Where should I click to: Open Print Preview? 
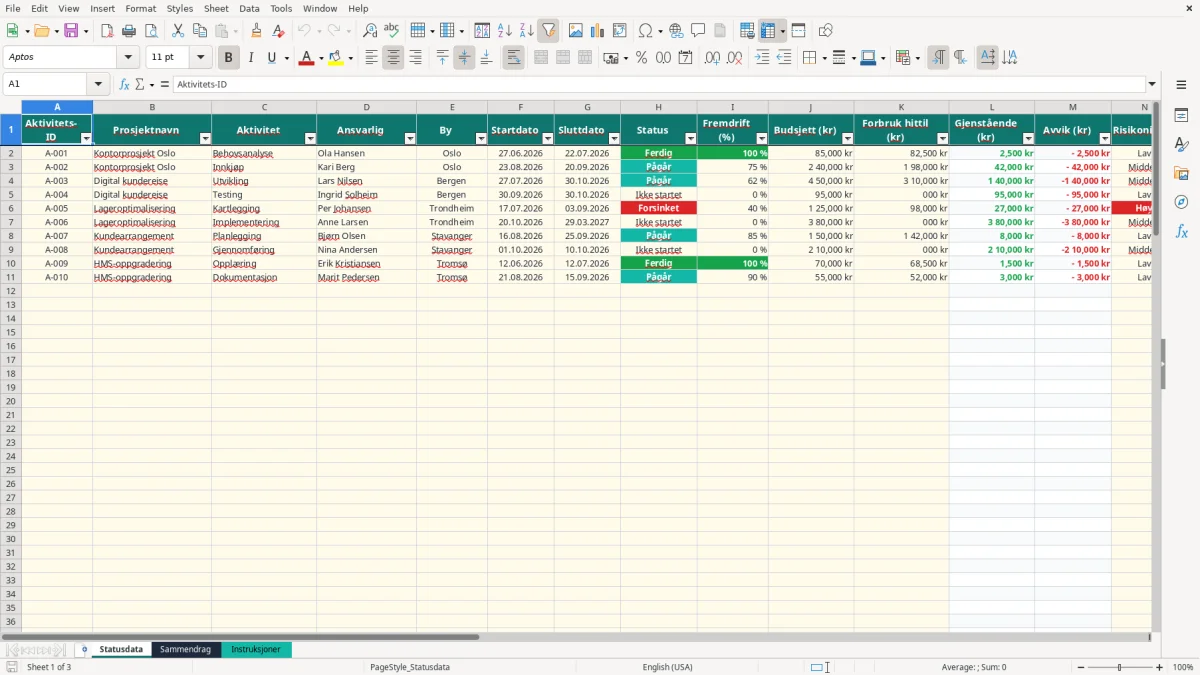click(x=151, y=31)
